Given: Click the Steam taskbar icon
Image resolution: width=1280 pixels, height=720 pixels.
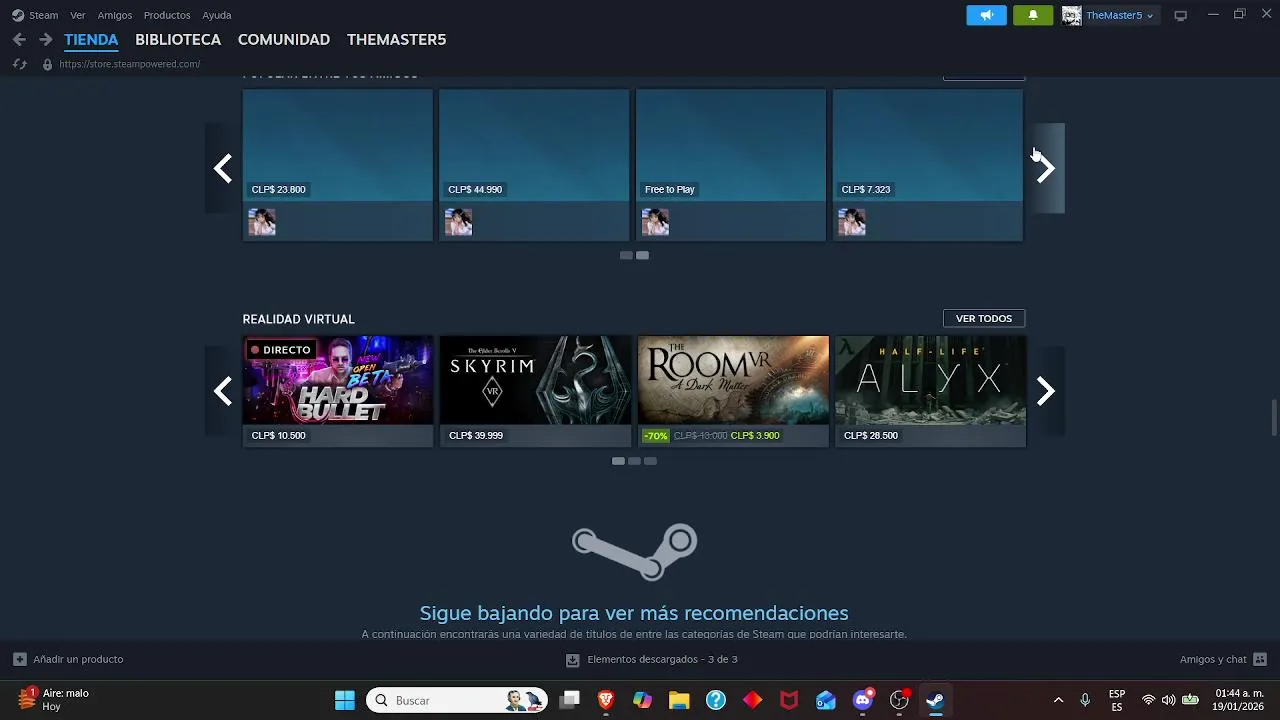Looking at the screenshot, I should 935,700.
